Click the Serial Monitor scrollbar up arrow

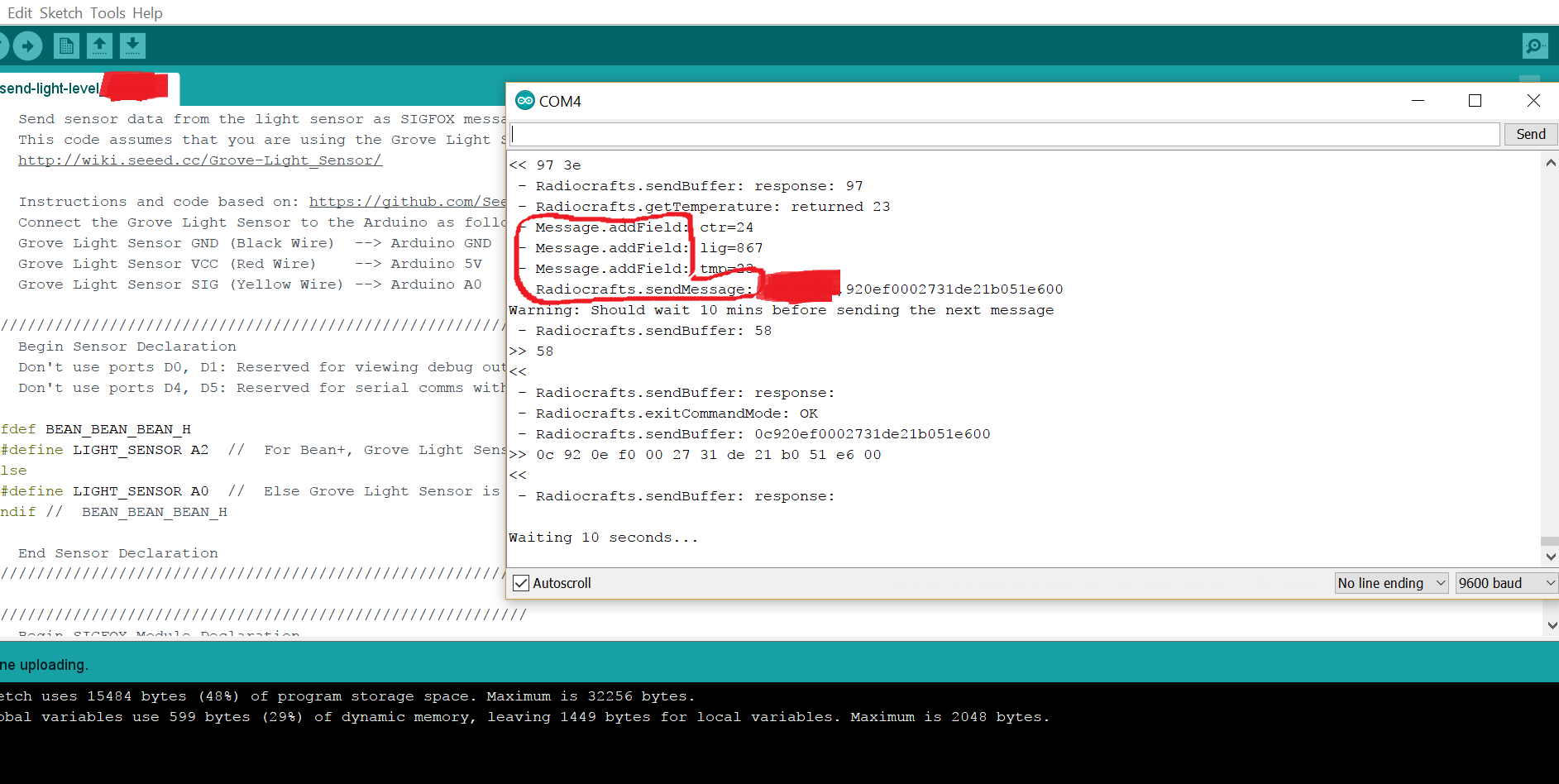1551,162
